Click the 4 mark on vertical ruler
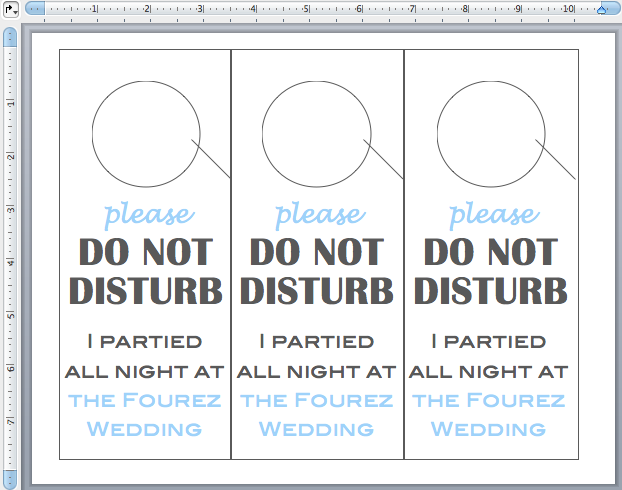Viewport: 622px width, 490px height. click(10, 262)
